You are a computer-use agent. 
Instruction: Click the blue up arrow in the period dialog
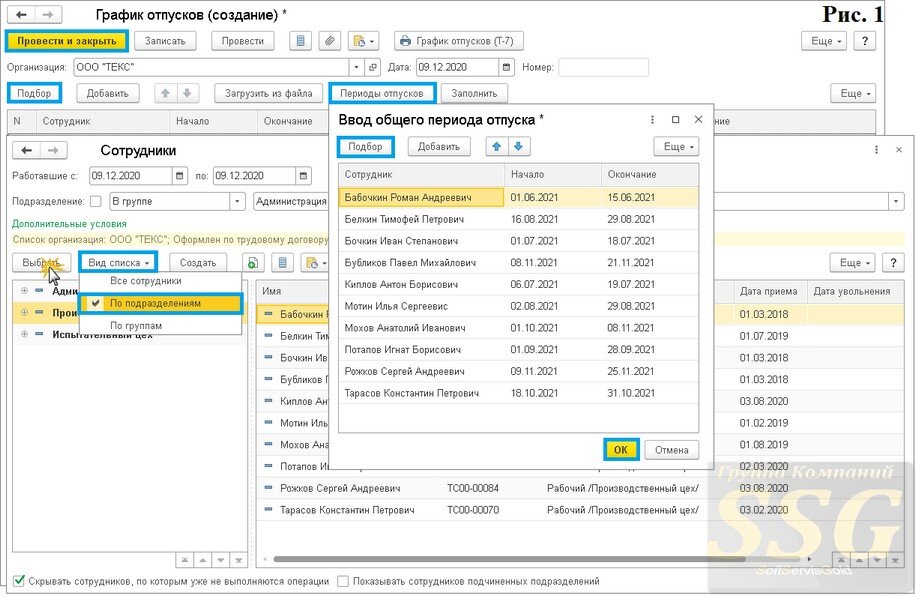point(497,147)
